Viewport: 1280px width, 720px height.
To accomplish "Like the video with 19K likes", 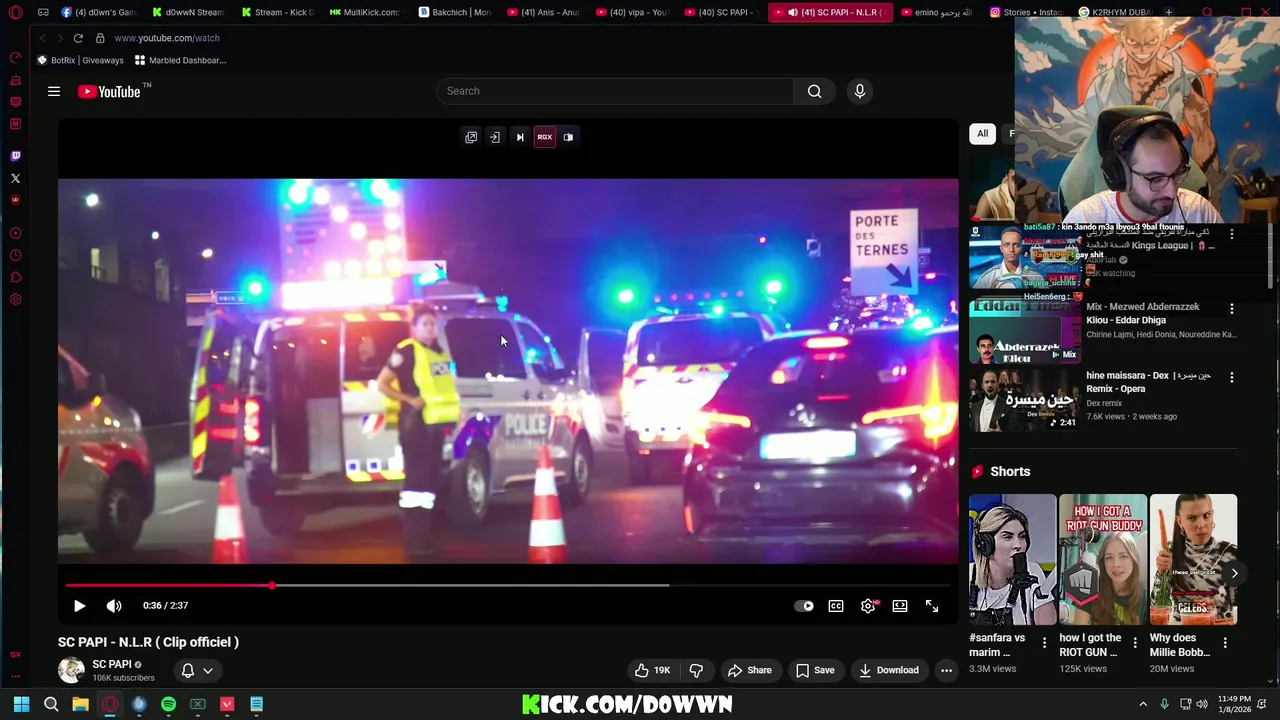I will click(x=652, y=670).
